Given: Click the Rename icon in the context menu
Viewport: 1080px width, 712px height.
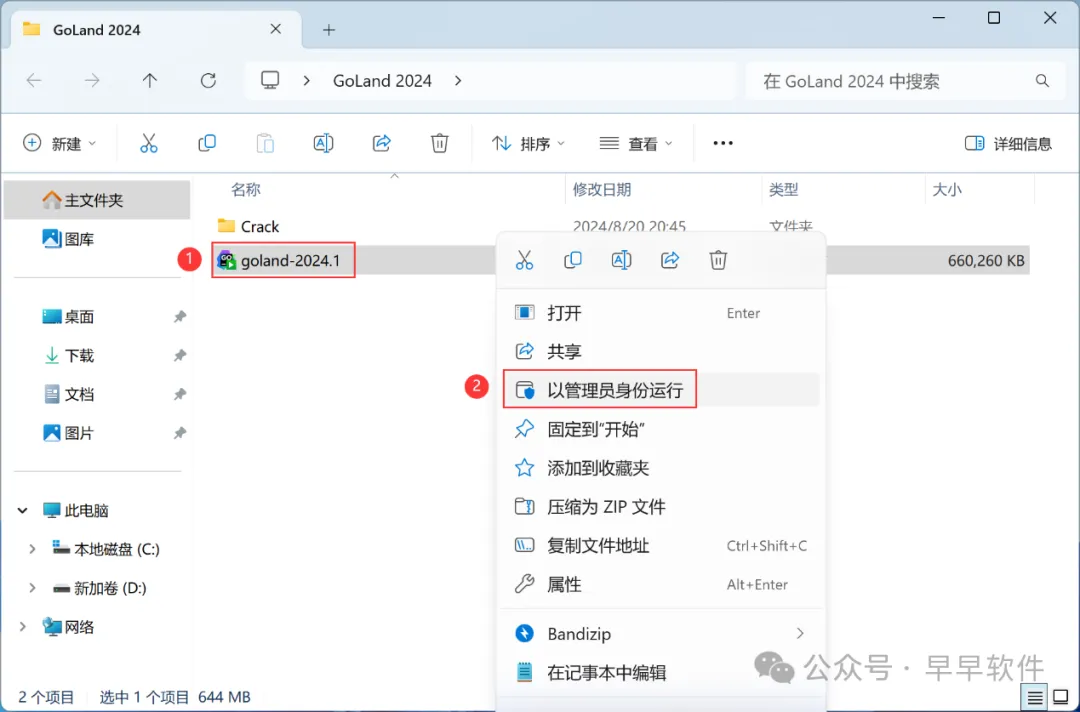Looking at the screenshot, I should click(x=621, y=260).
